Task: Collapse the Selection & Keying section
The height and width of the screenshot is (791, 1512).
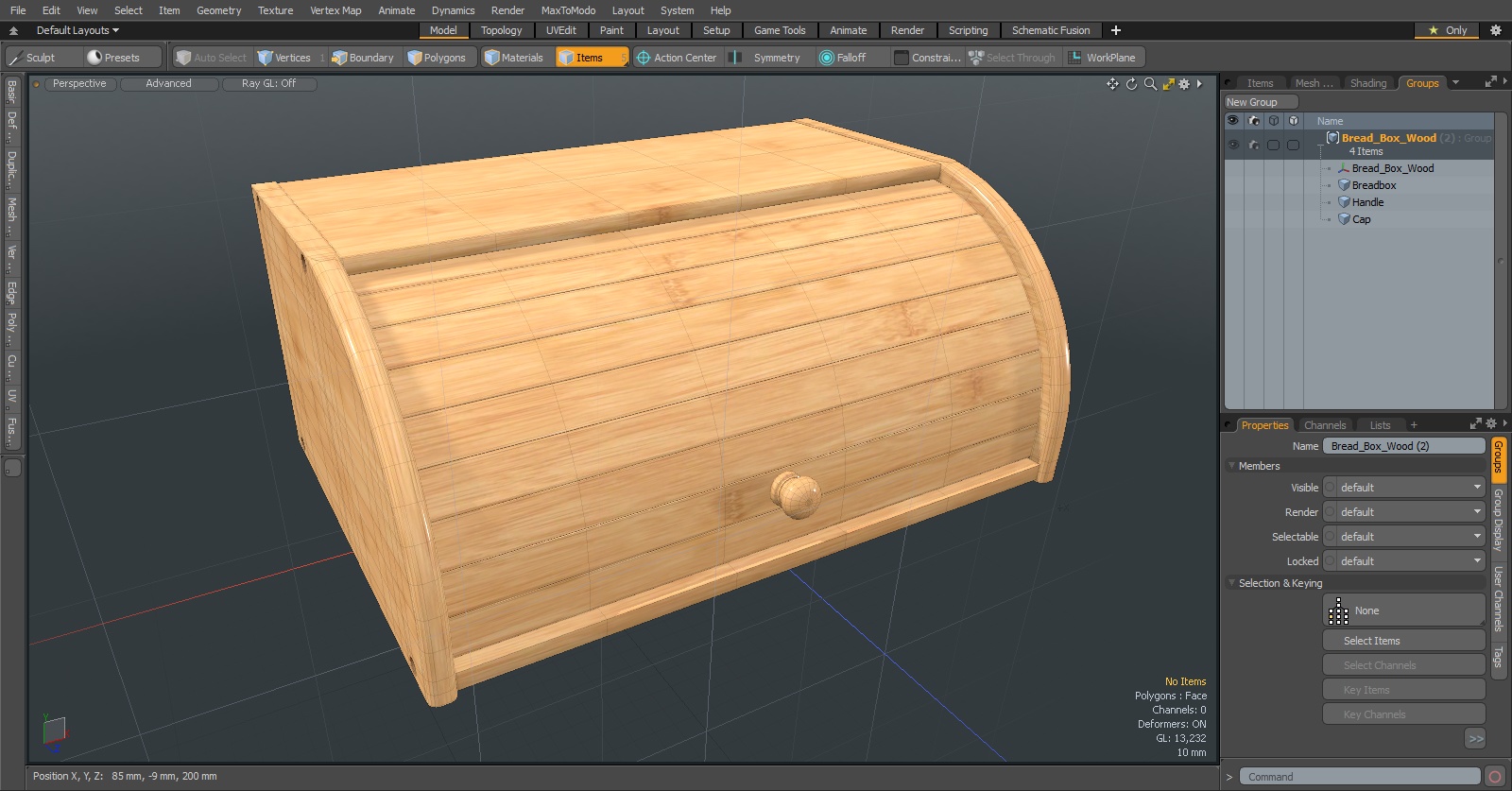Action: click(x=1231, y=583)
